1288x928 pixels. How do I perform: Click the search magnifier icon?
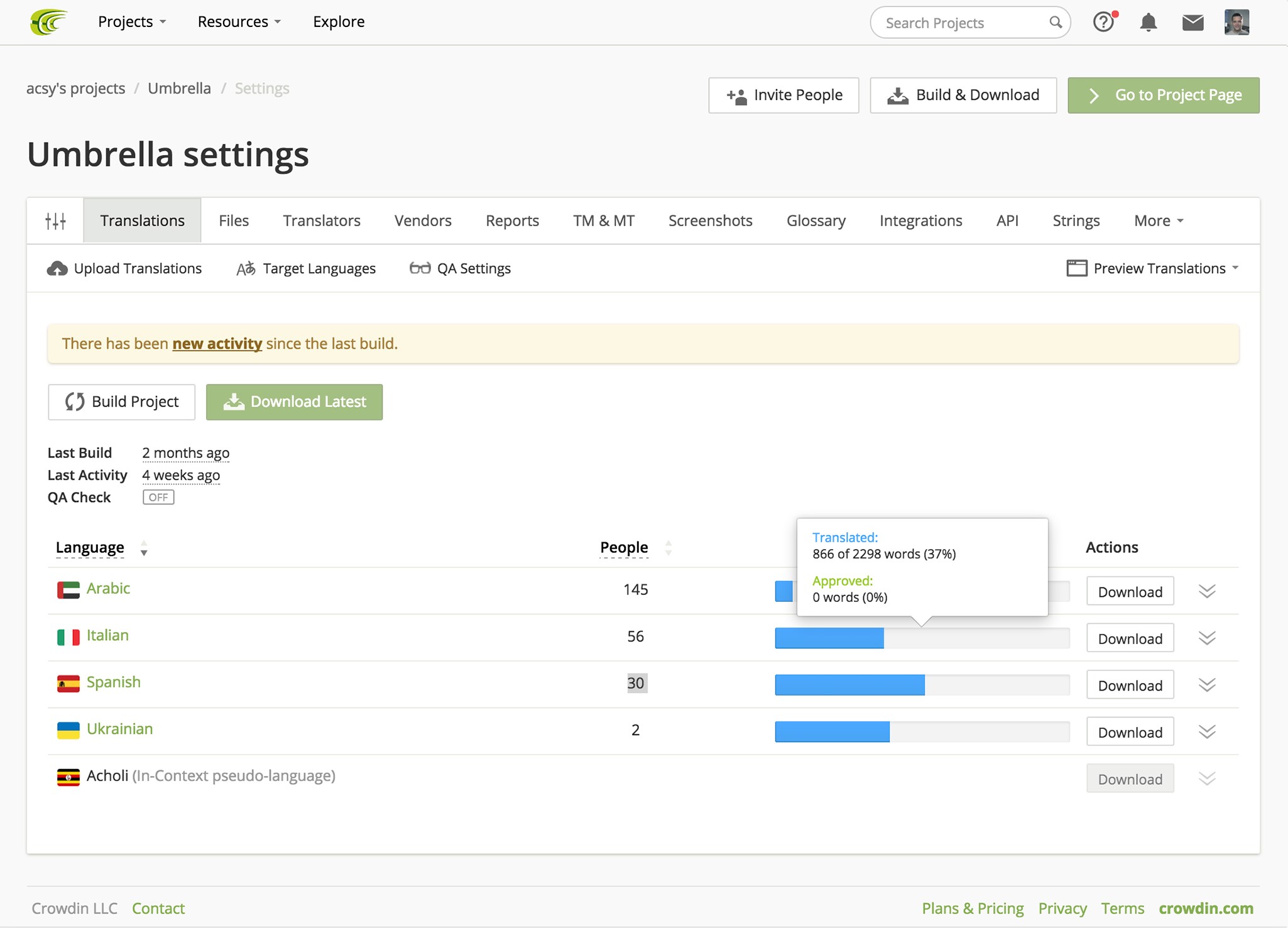coord(1056,23)
